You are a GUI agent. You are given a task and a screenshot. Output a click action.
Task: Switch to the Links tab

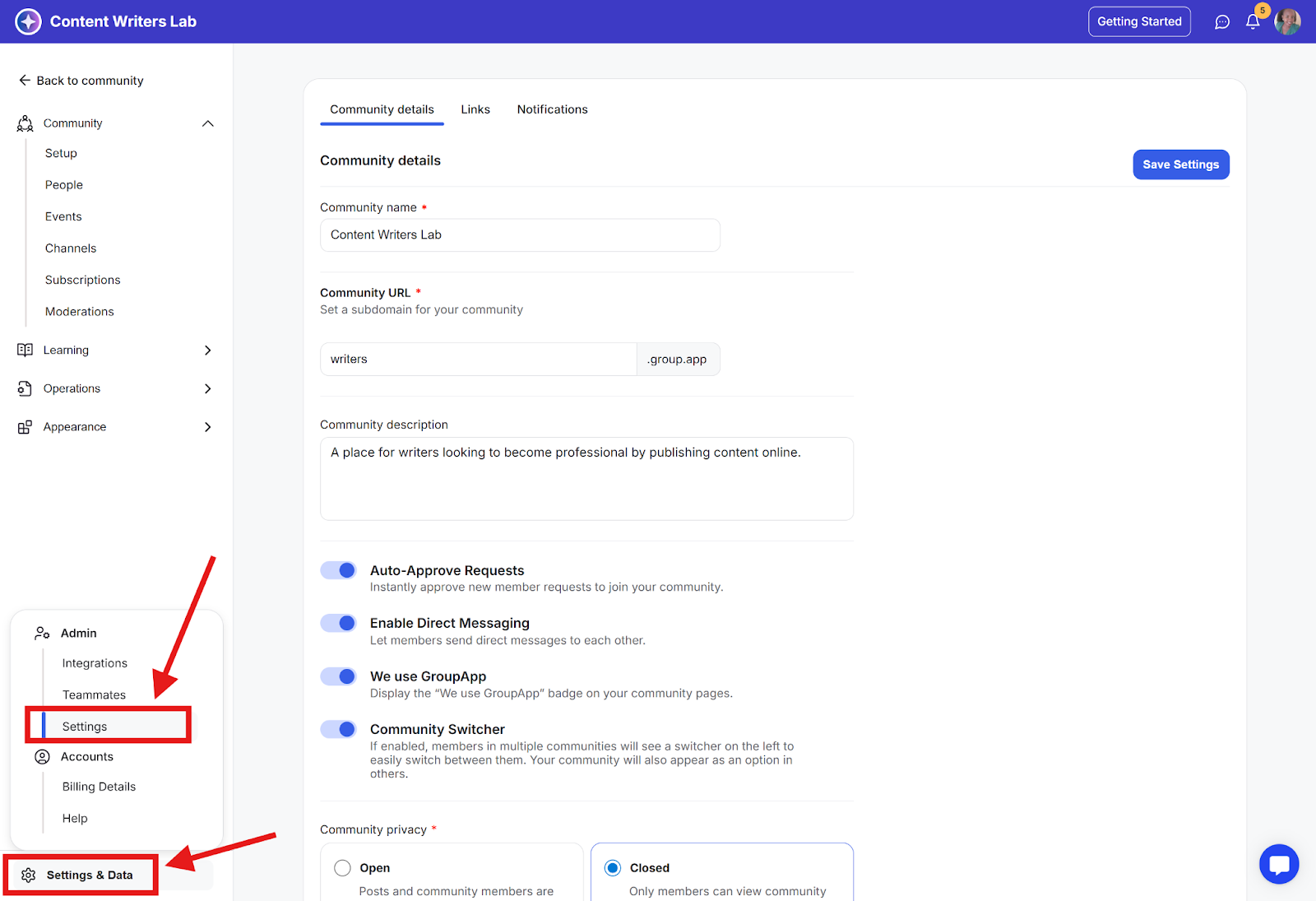point(475,109)
